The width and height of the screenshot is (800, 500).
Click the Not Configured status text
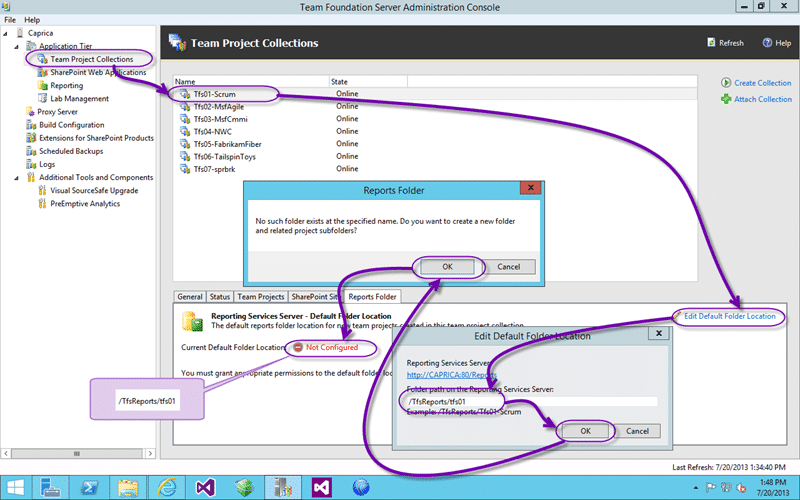coord(332,347)
